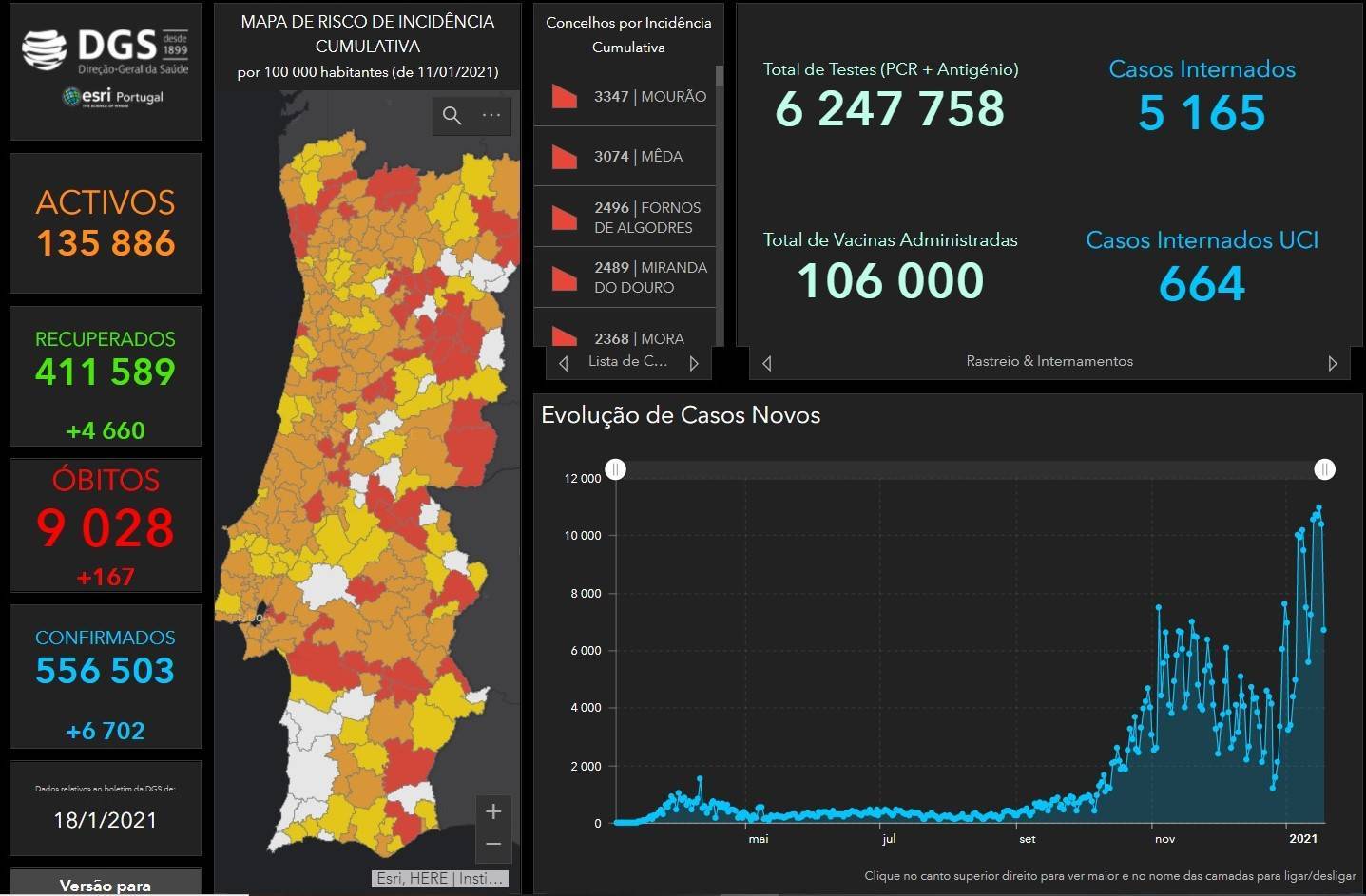Click the Versão para button
Screen dimensions: 1366x896
pyautogui.click(x=106, y=885)
